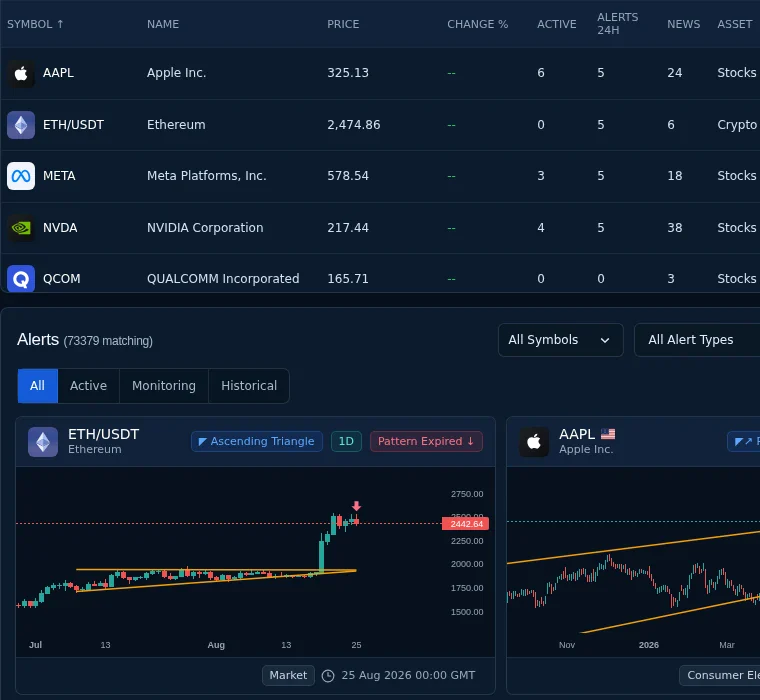The image size is (760, 700).
Task: Open the ETH/USDT candlestick chart thumbnail
Action: coord(255,561)
